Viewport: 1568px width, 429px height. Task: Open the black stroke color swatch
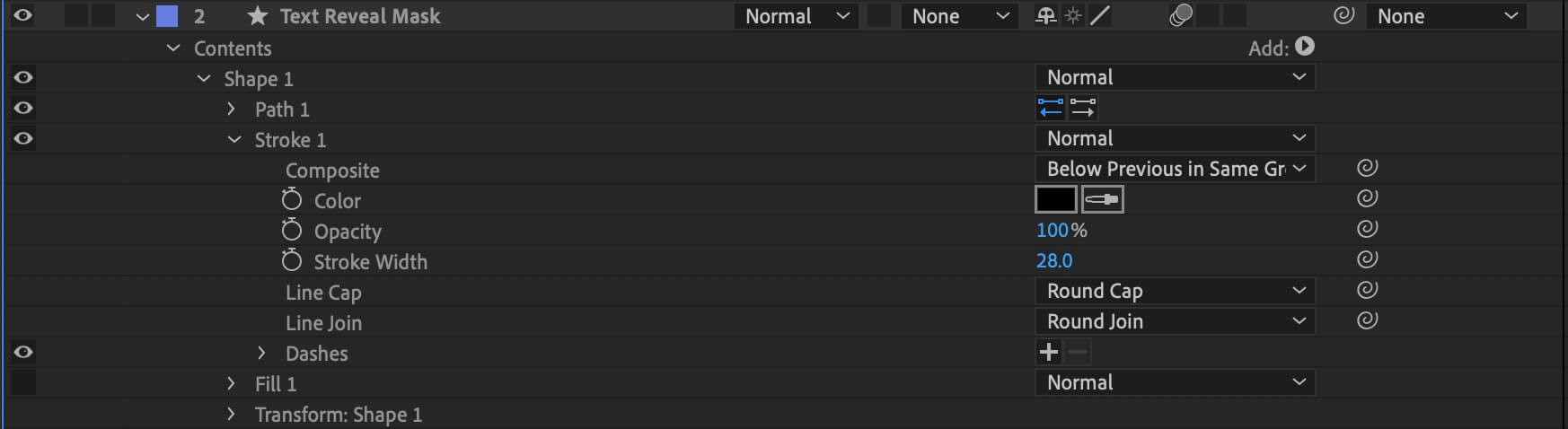pos(1056,199)
